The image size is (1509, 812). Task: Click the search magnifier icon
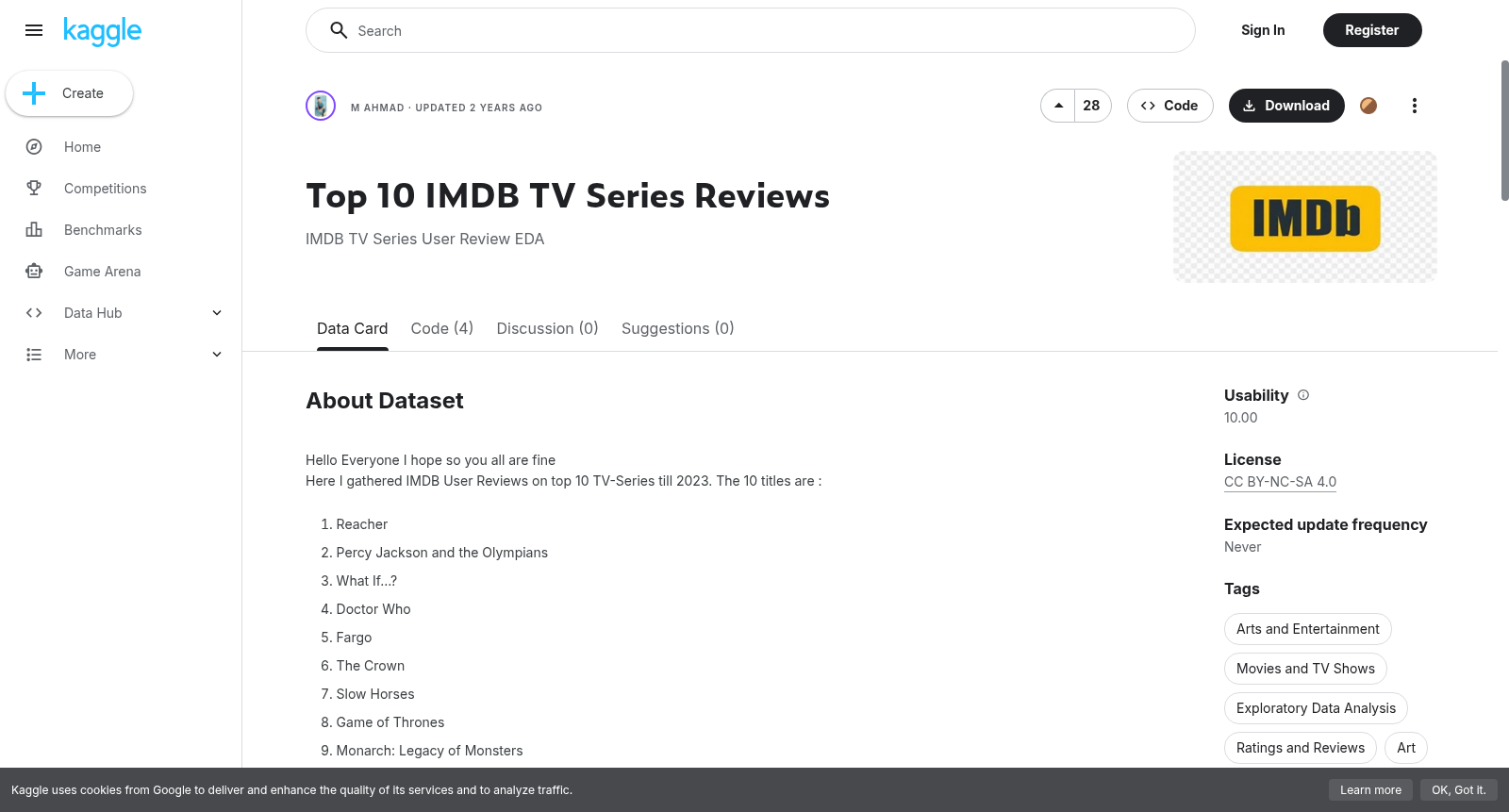(339, 30)
